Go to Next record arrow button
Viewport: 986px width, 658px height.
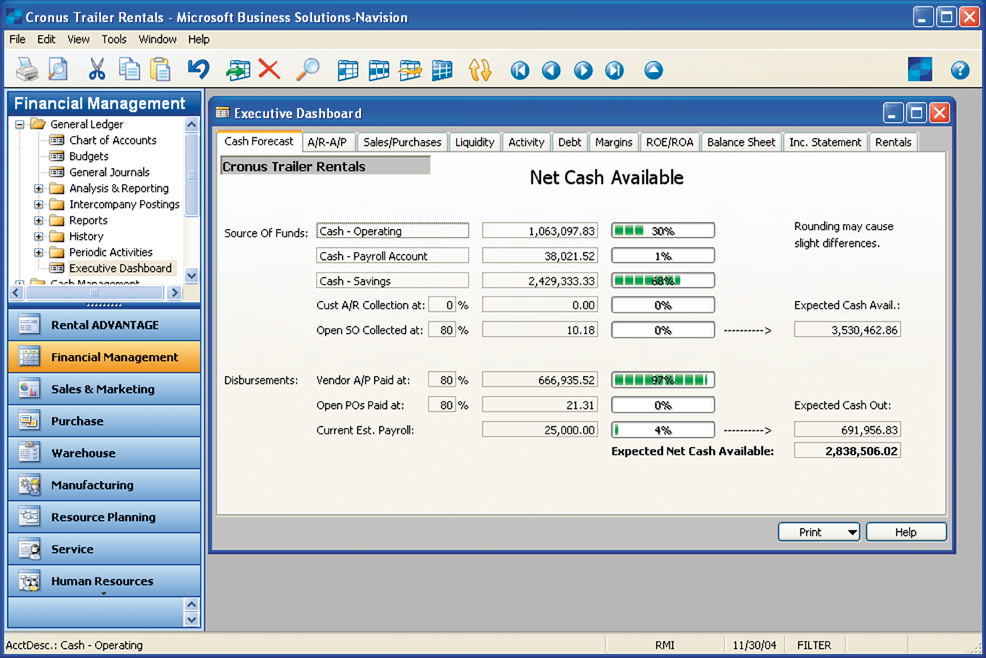[x=583, y=70]
